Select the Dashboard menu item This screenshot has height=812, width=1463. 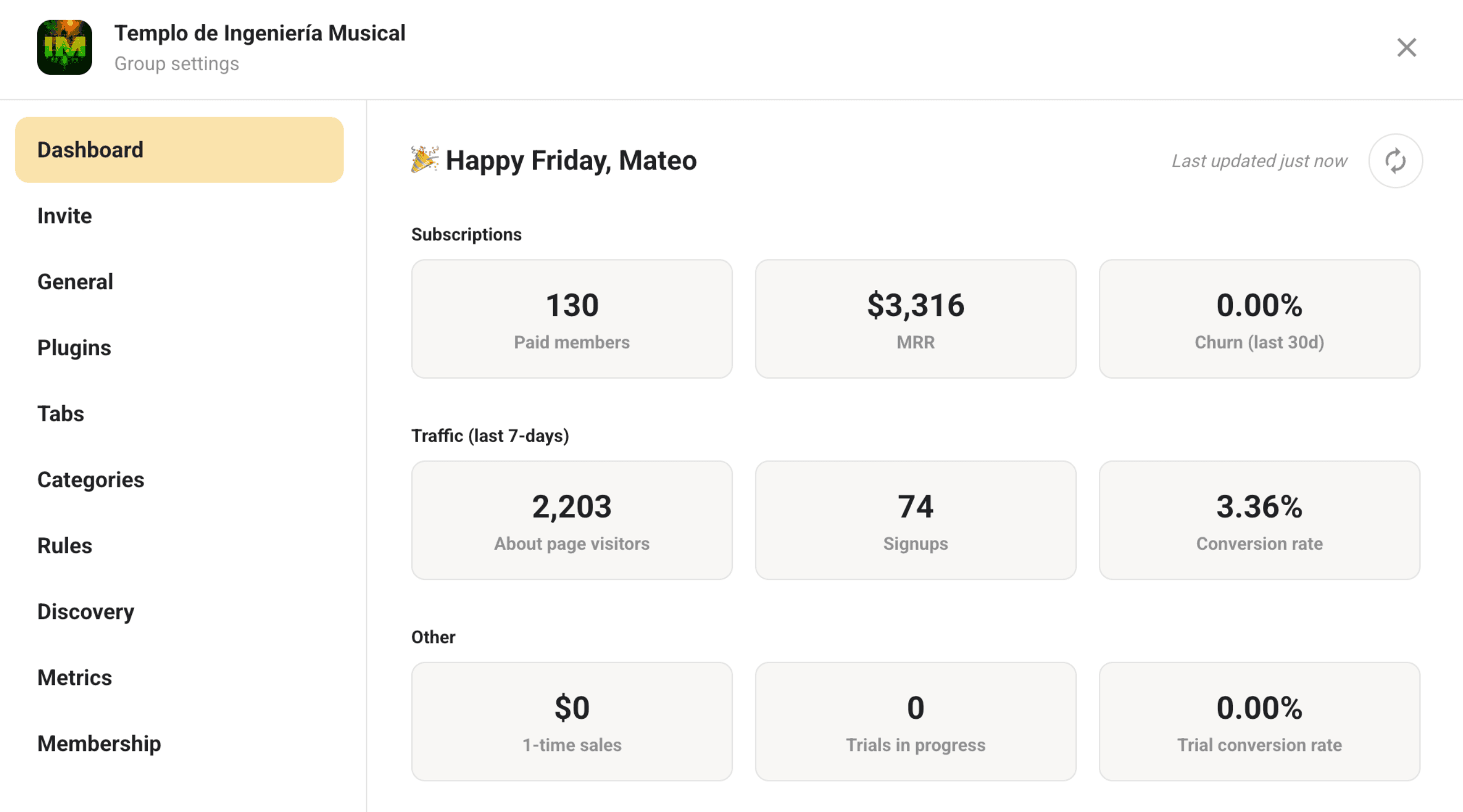(179, 150)
